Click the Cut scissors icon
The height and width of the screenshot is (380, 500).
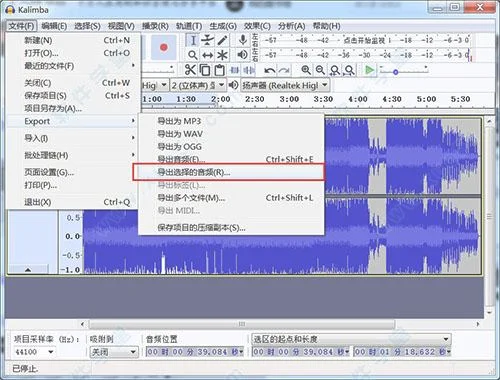[x=190, y=70]
